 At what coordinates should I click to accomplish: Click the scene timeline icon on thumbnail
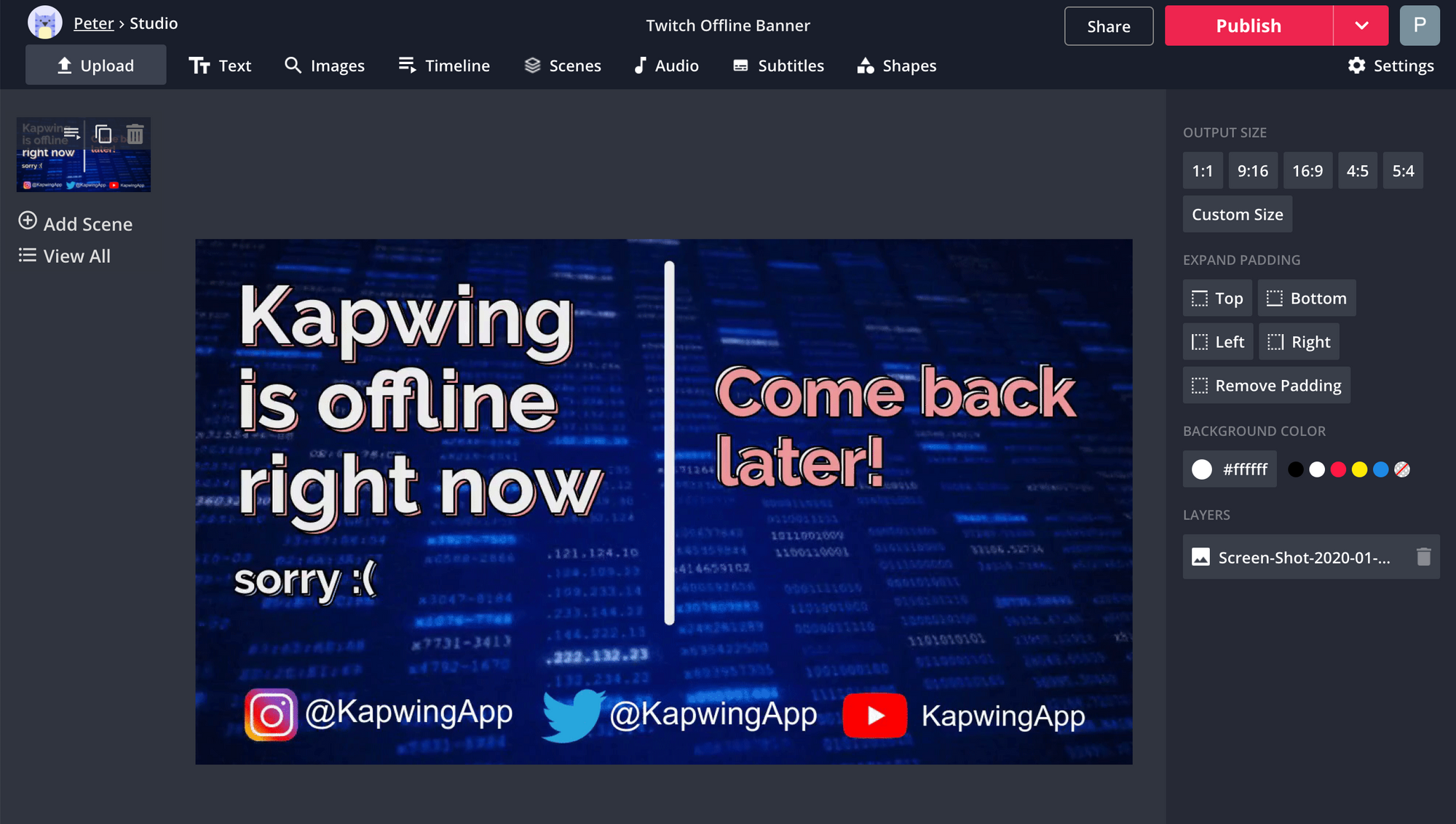(71, 133)
